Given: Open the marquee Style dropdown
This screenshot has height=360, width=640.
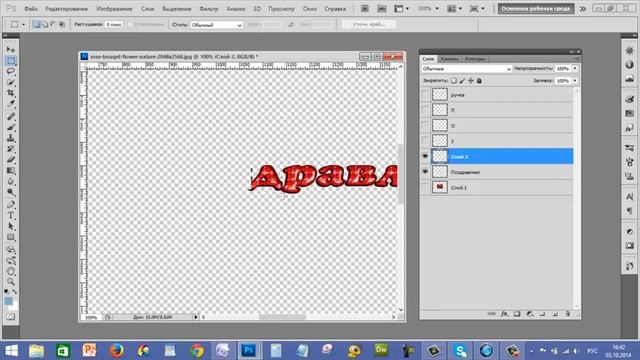Looking at the screenshot, I should pos(216,25).
